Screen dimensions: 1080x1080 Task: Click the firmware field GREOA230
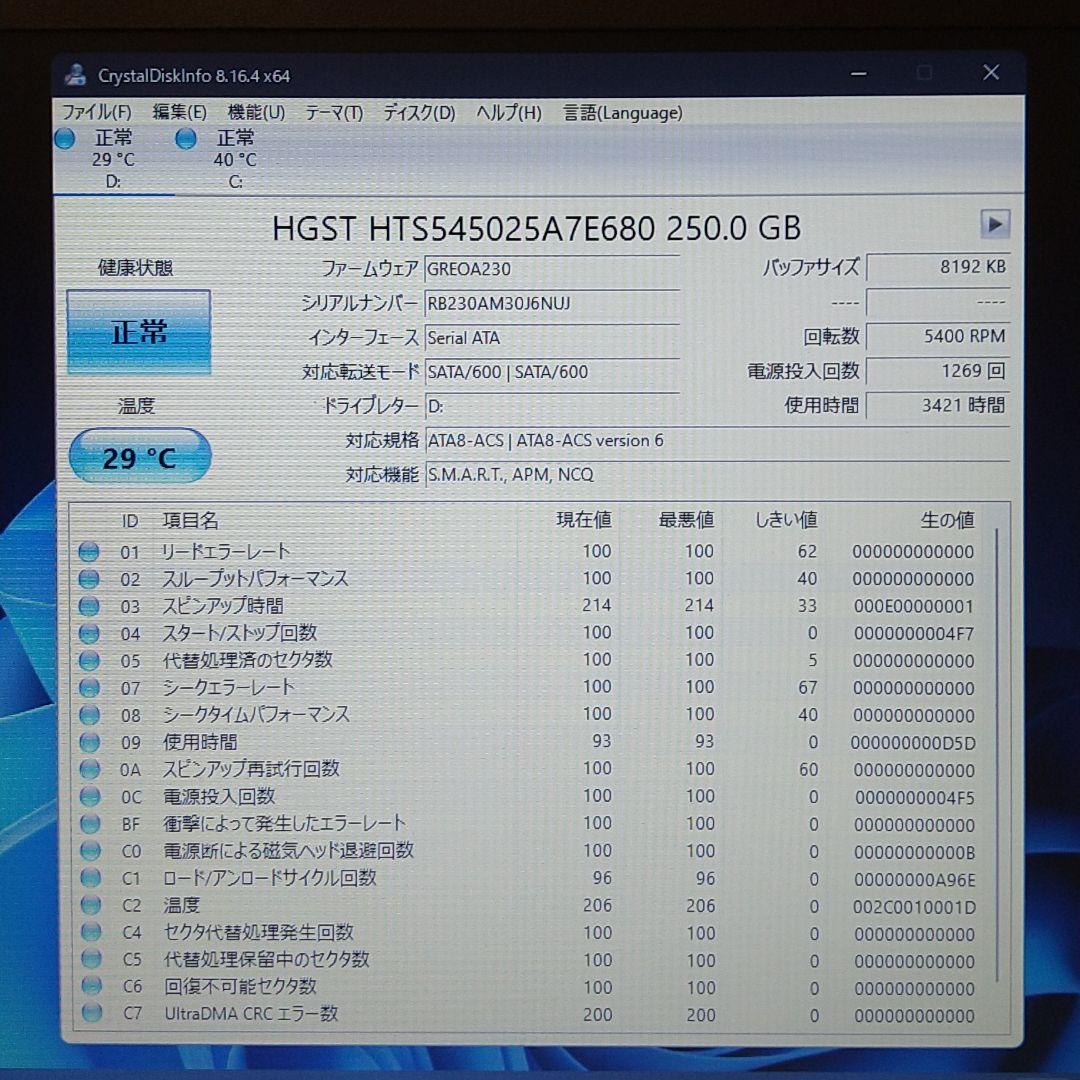552,269
